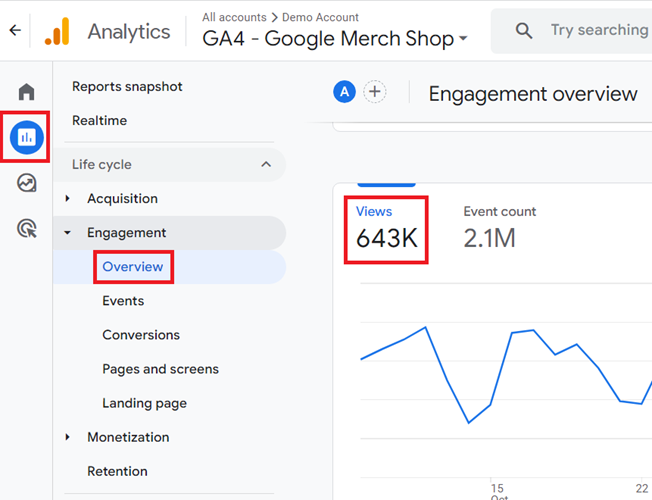Open the GA4 - Google Merch Shop property dropdown
Image resolution: width=652 pixels, height=500 pixels.
[x=335, y=39]
